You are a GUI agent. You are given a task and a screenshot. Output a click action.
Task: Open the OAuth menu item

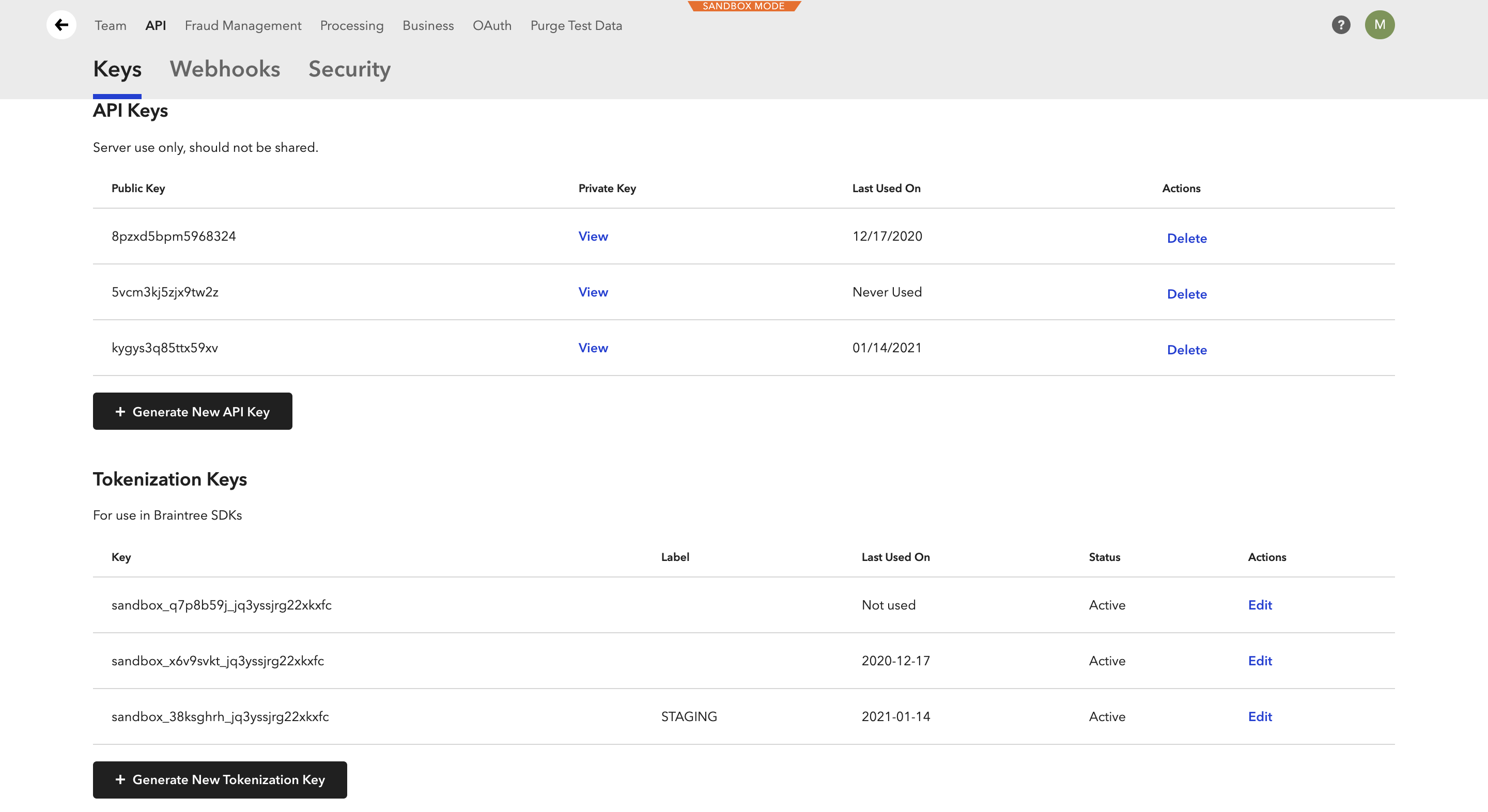(x=491, y=25)
